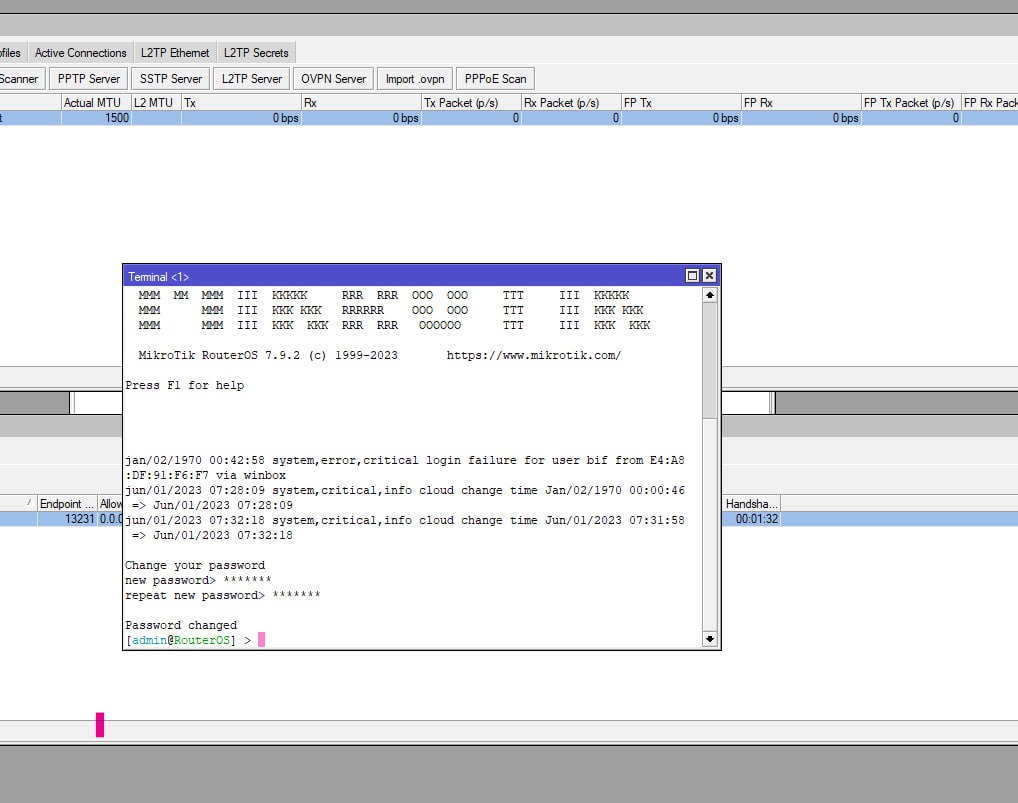Click the 'Password changed' line in terminal
The image size is (1018, 803).
coord(181,625)
